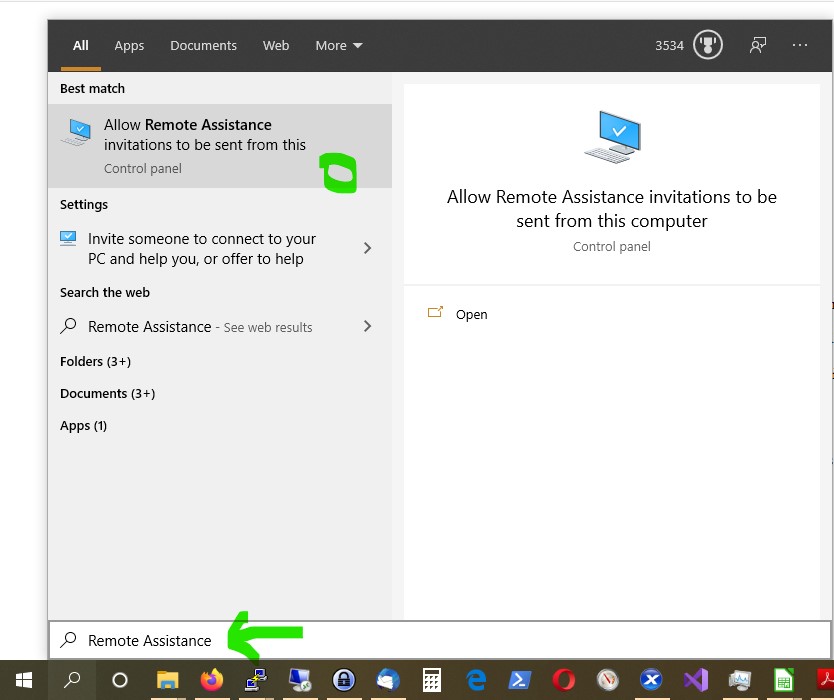Click the monitor icon beside Invite someone result
The image size is (834, 700).
click(68, 238)
